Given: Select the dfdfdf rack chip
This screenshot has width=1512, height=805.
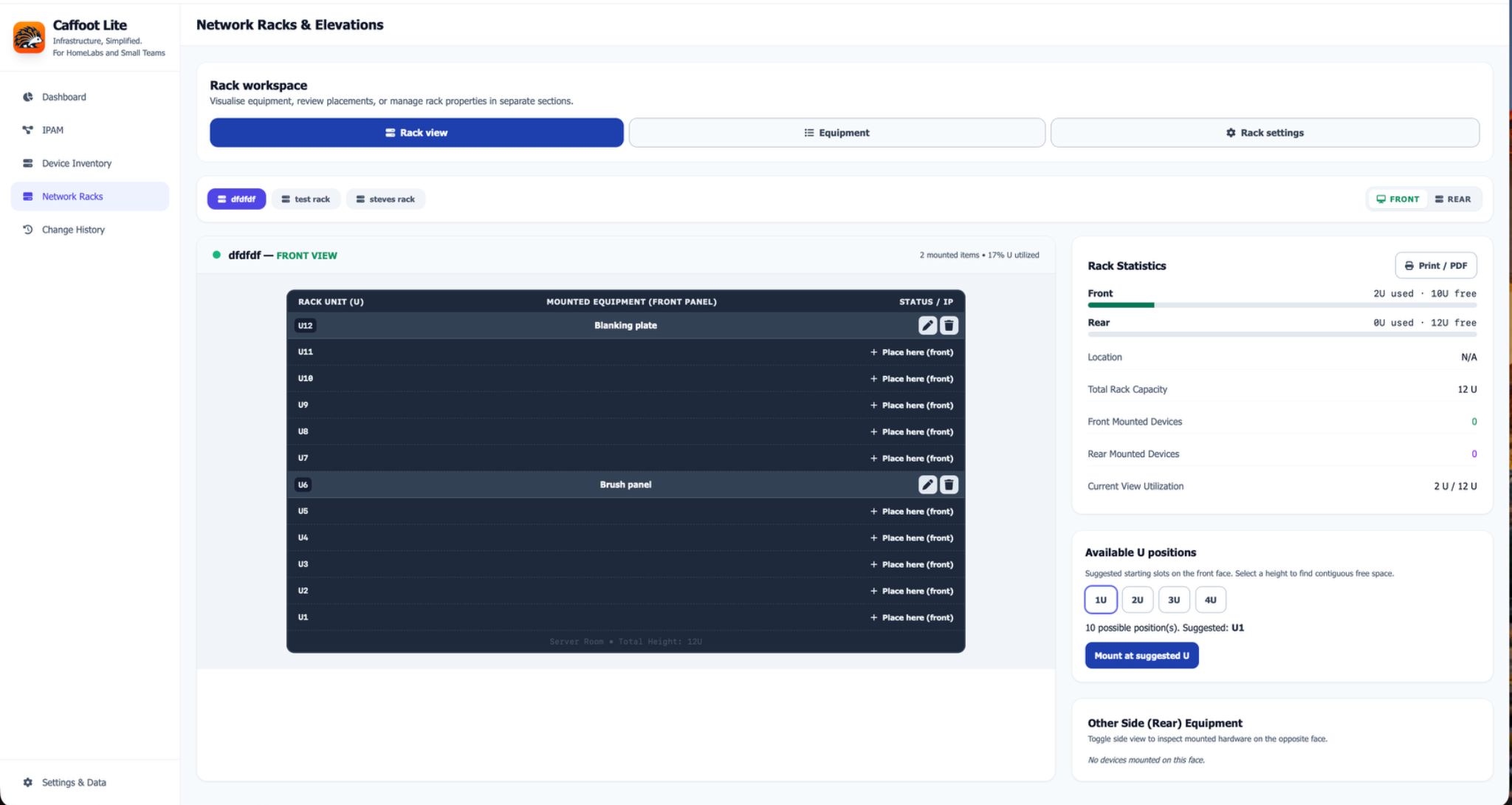Looking at the screenshot, I should pos(236,199).
